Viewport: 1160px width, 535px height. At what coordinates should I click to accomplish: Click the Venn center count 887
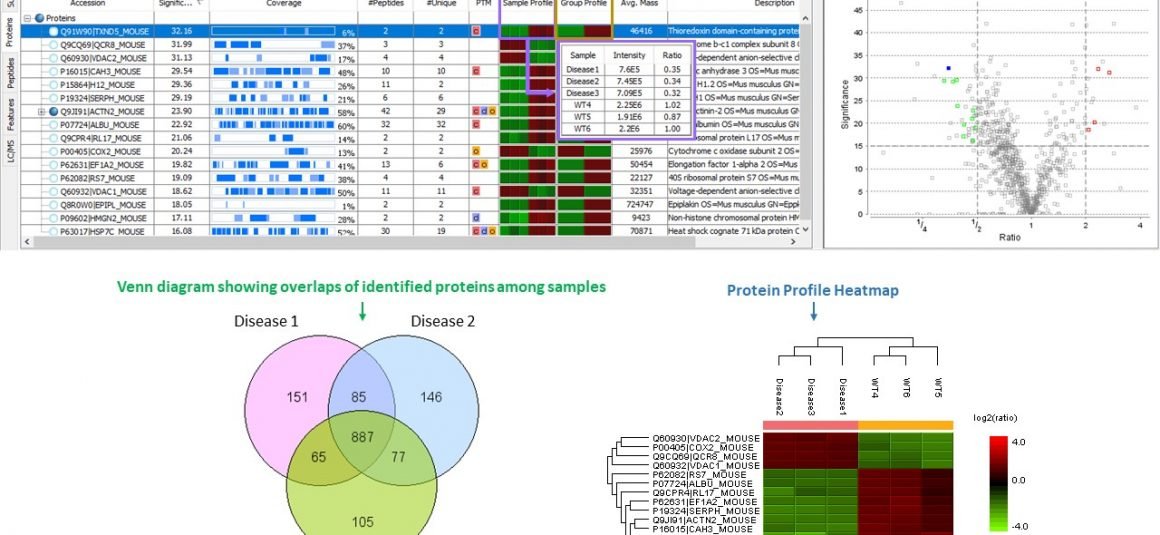[362, 438]
